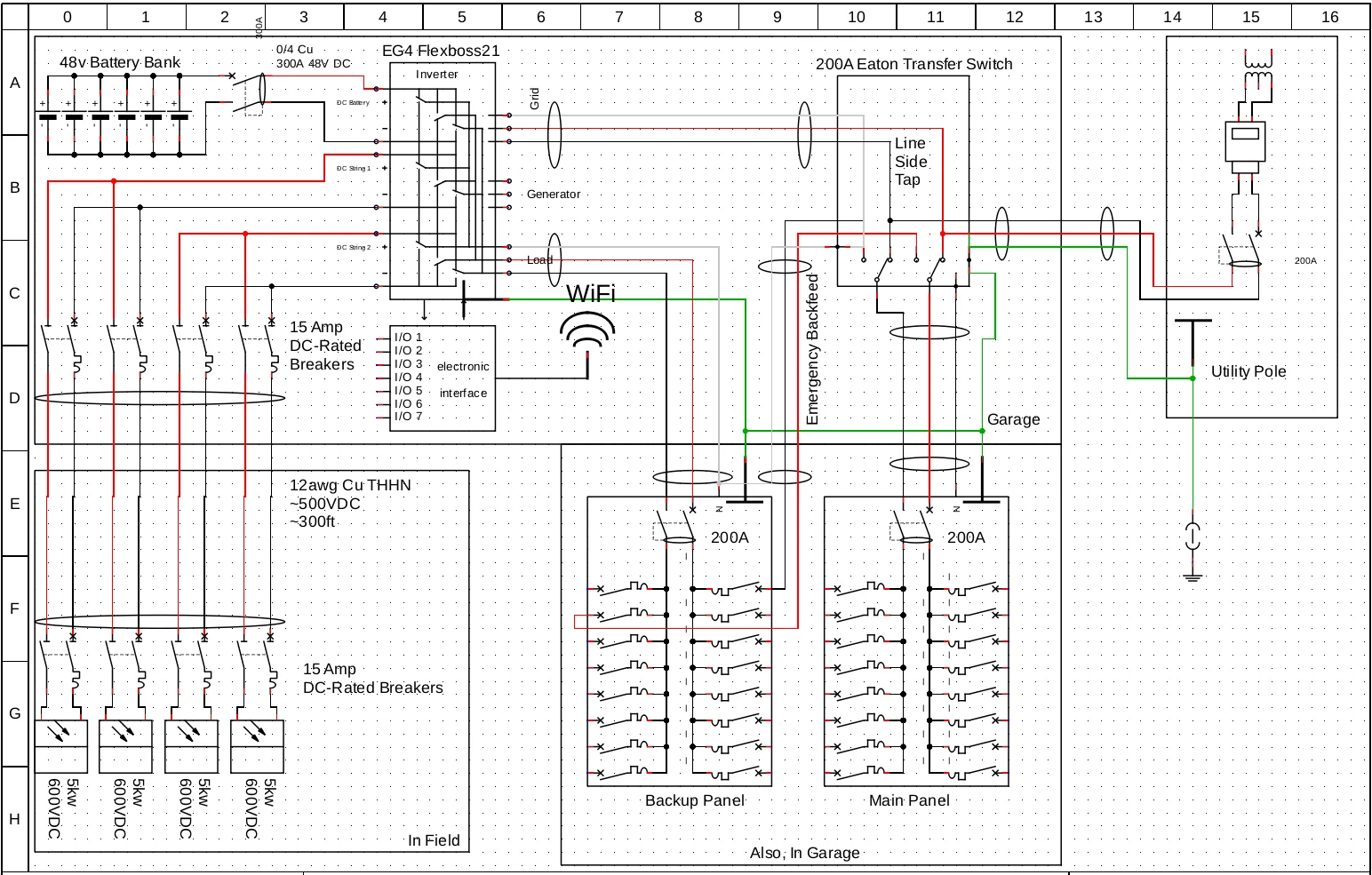The image size is (1372, 875).
Task: Select the conduit ellipse beside Grid label
Action: (x=555, y=135)
